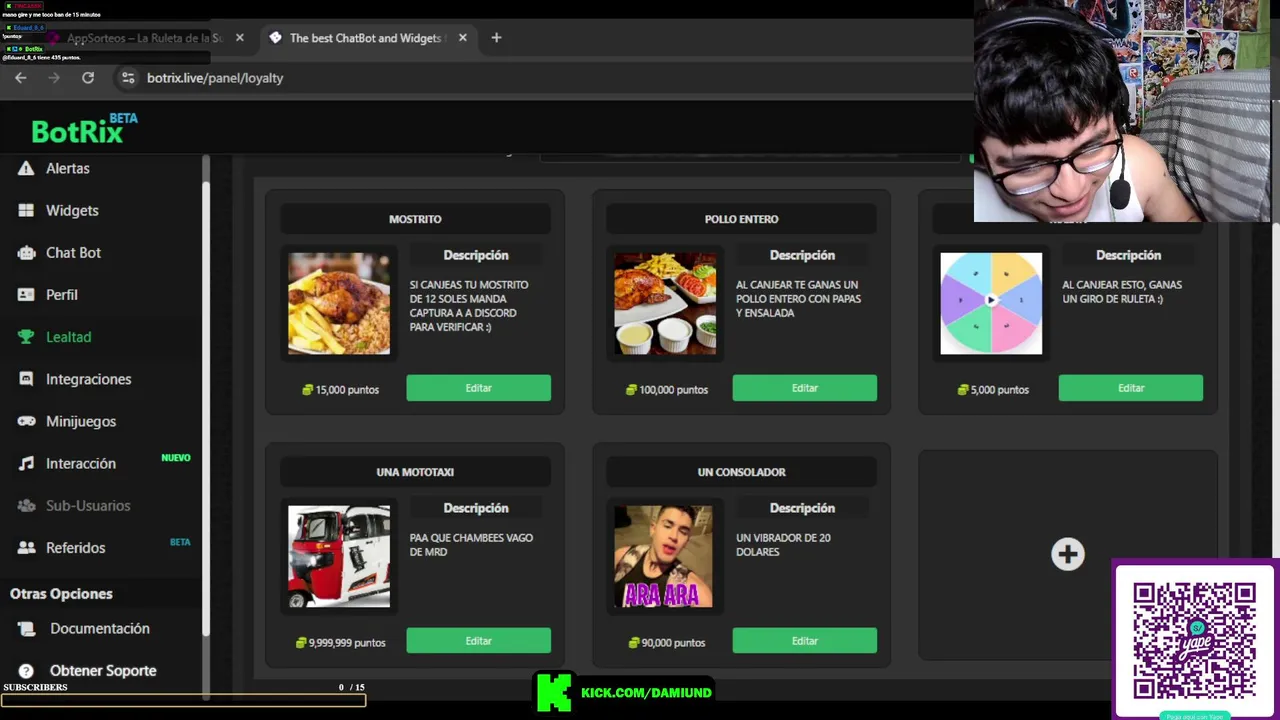Click the mototaxi image thumbnail

[x=339, y=556]
